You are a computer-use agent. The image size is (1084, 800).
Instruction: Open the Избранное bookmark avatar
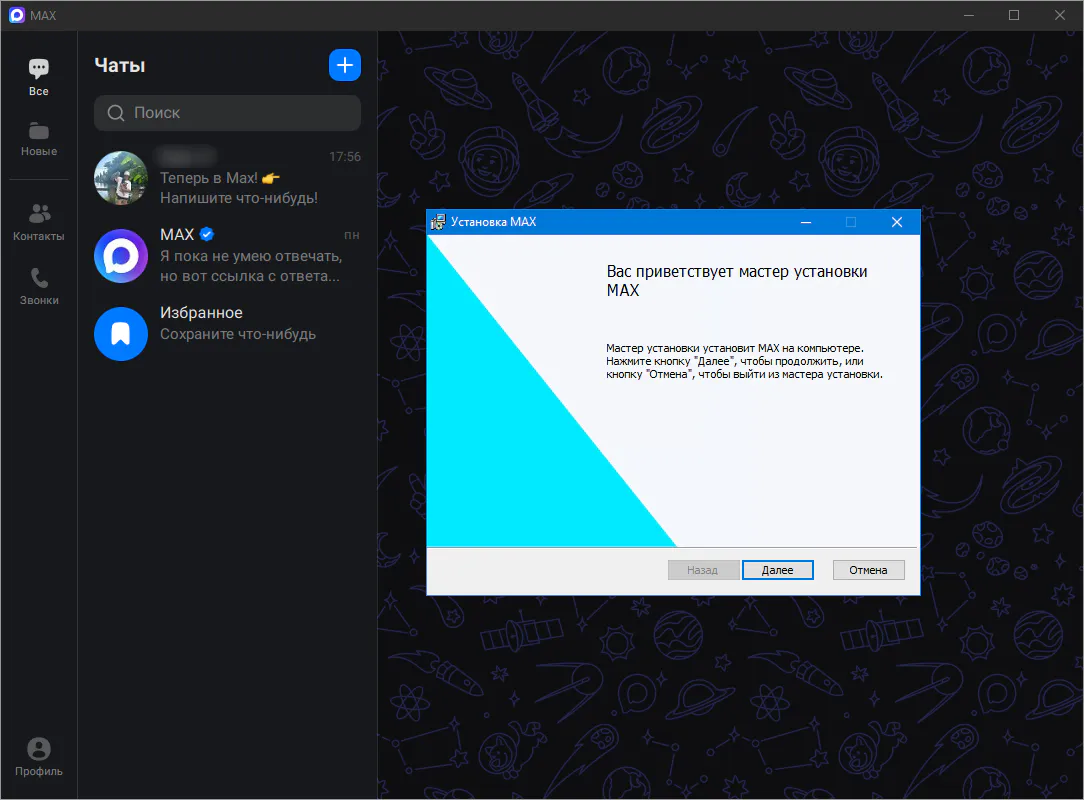(121, 334)
